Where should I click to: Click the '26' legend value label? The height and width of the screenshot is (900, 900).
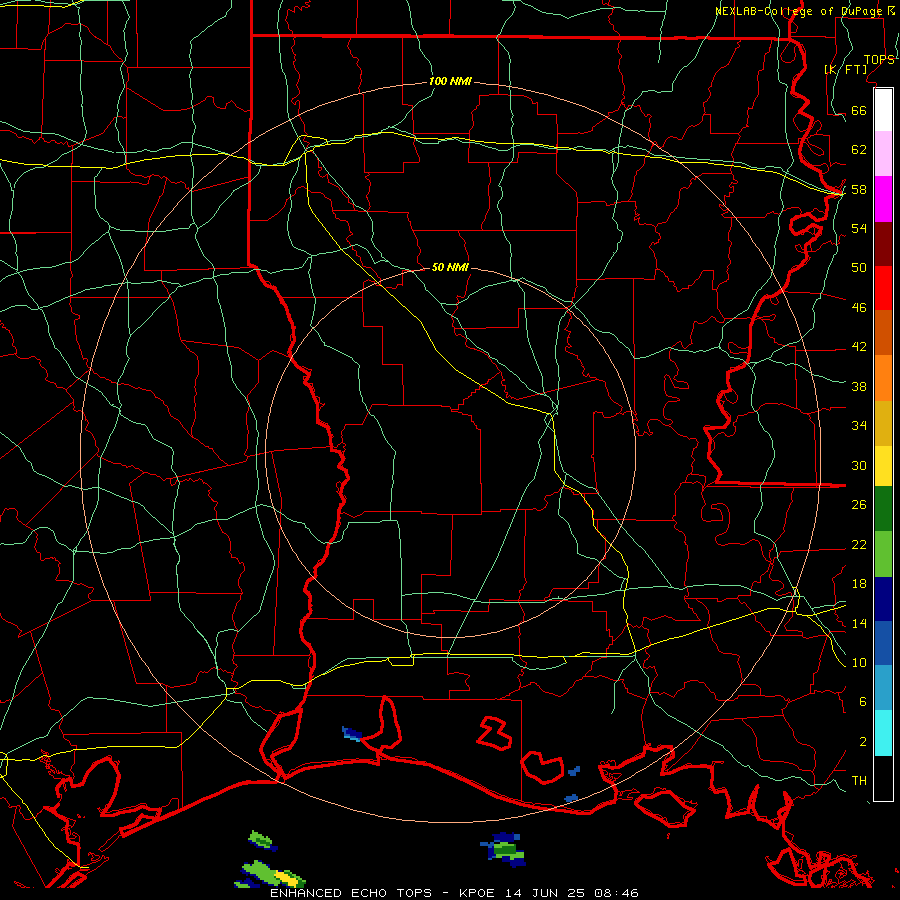859,505
